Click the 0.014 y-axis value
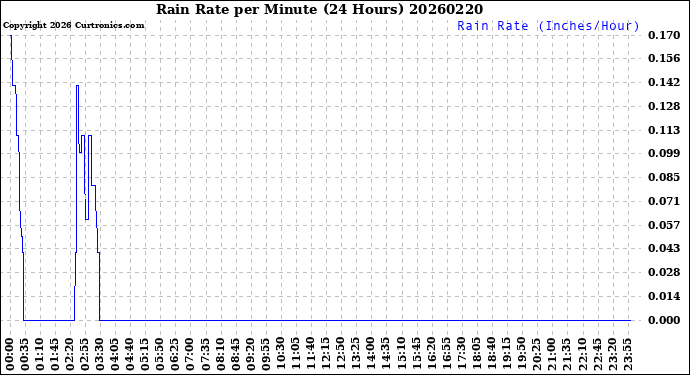Screen dimensions: 690x375 (664, 296)
